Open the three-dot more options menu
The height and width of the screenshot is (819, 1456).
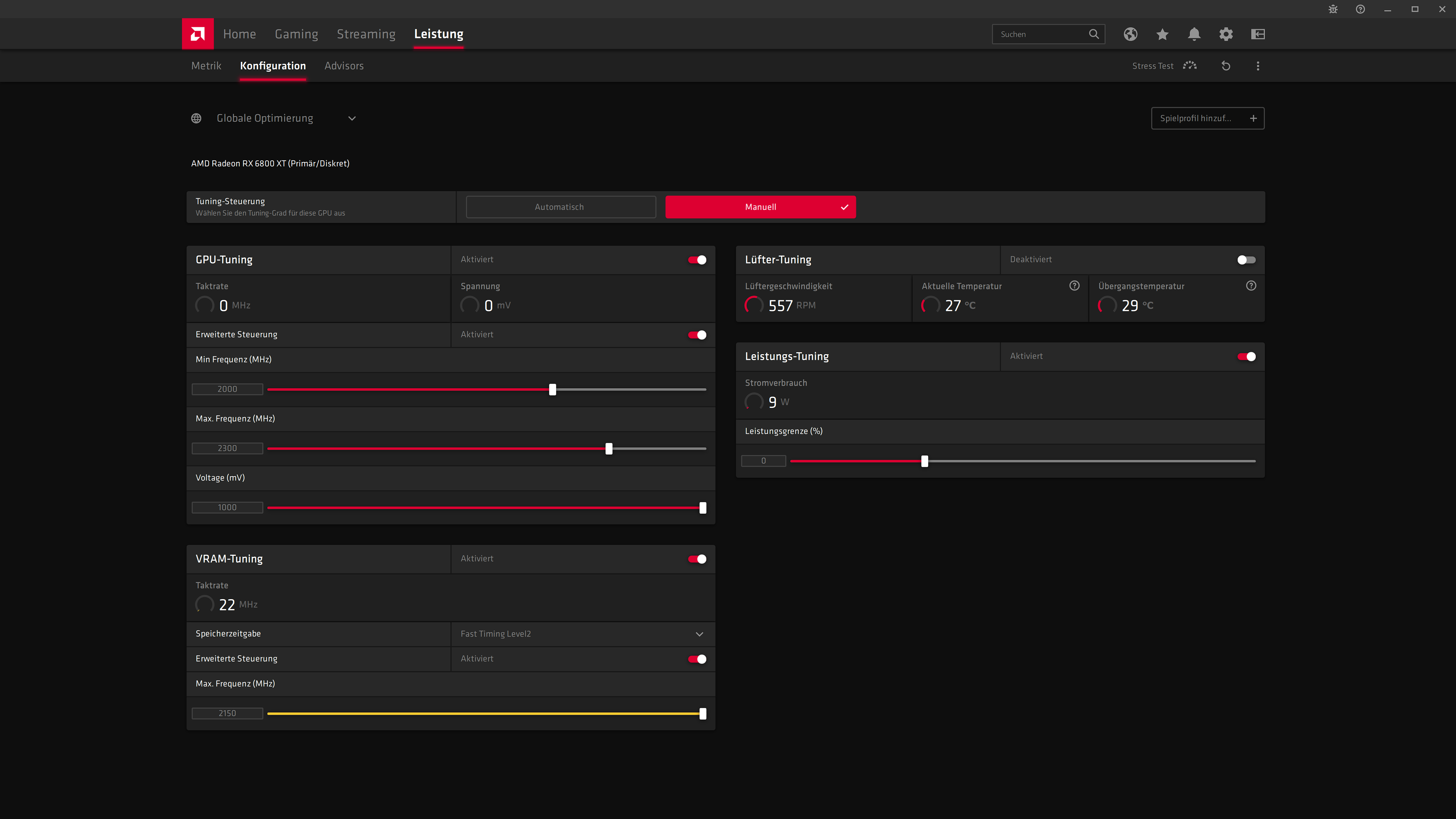1258,66
